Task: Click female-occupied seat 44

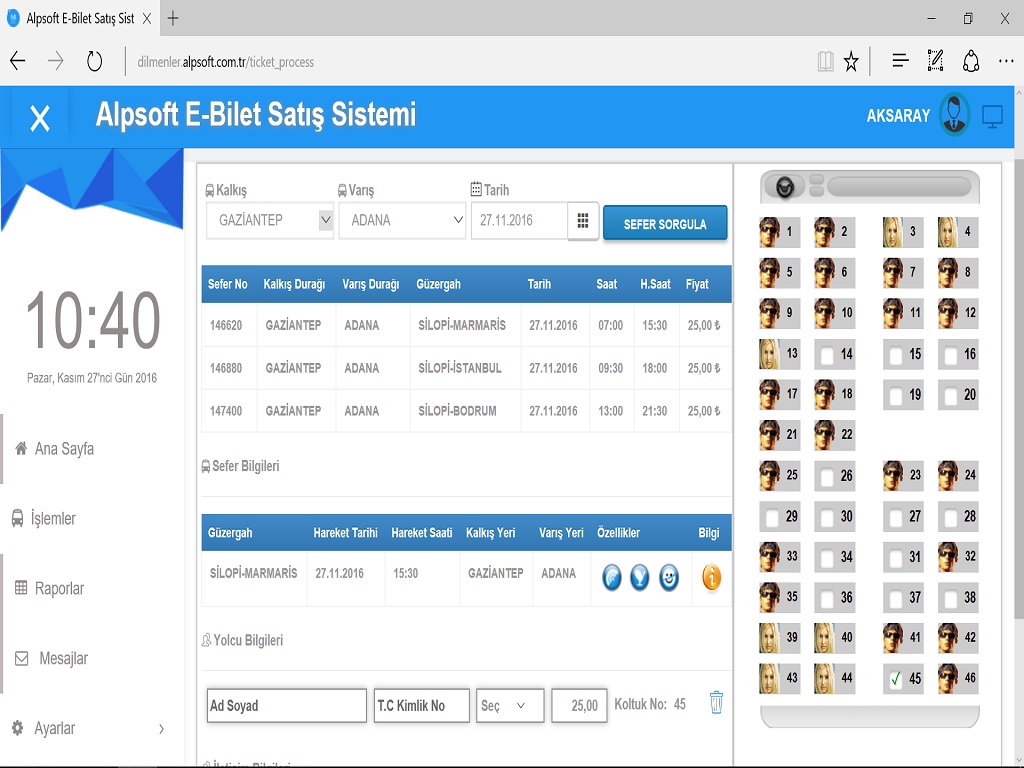Action: click(x=834, y=679)
